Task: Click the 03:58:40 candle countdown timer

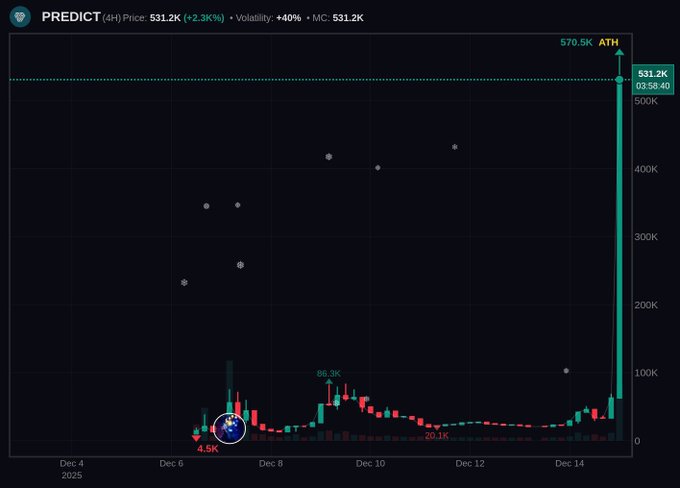Action: [652, 86]
